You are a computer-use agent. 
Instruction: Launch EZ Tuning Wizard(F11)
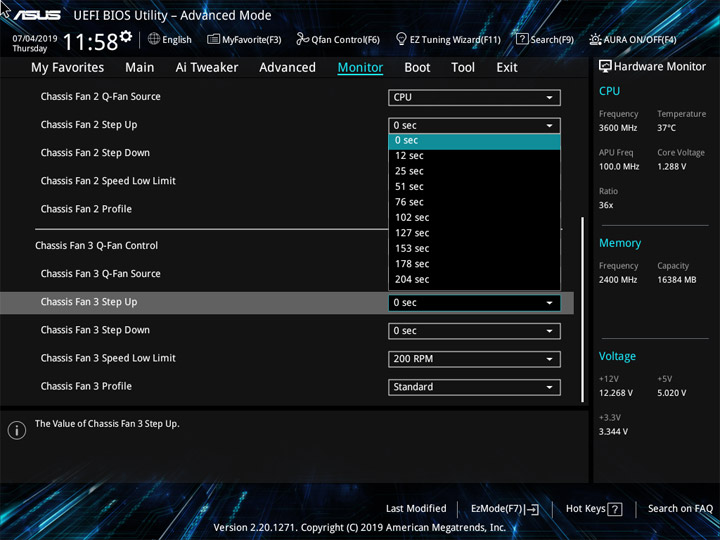tap(448, 39)
